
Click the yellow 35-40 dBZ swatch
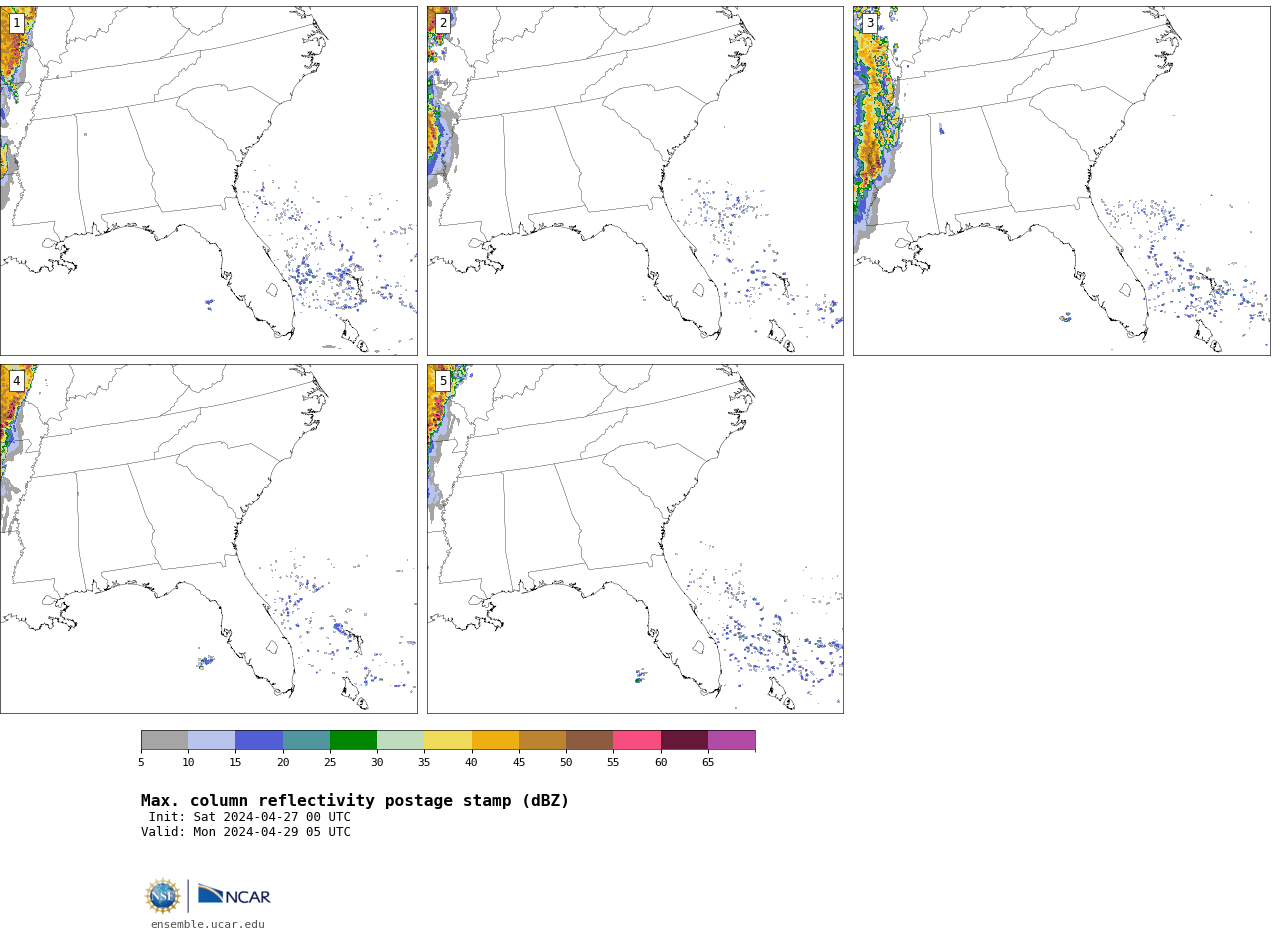pos(448,740)
